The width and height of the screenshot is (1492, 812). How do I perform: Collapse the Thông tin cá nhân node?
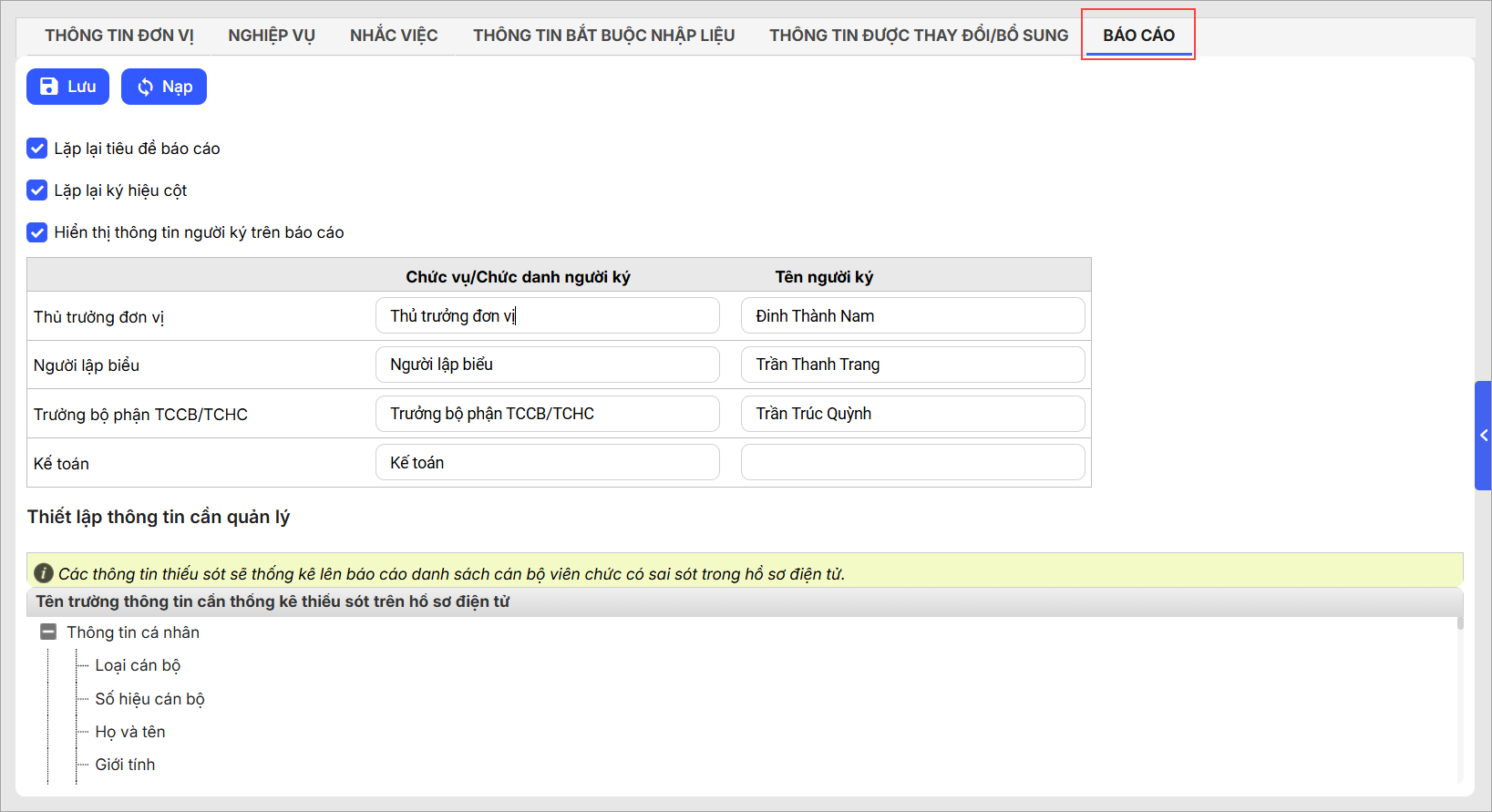[48, 632]
